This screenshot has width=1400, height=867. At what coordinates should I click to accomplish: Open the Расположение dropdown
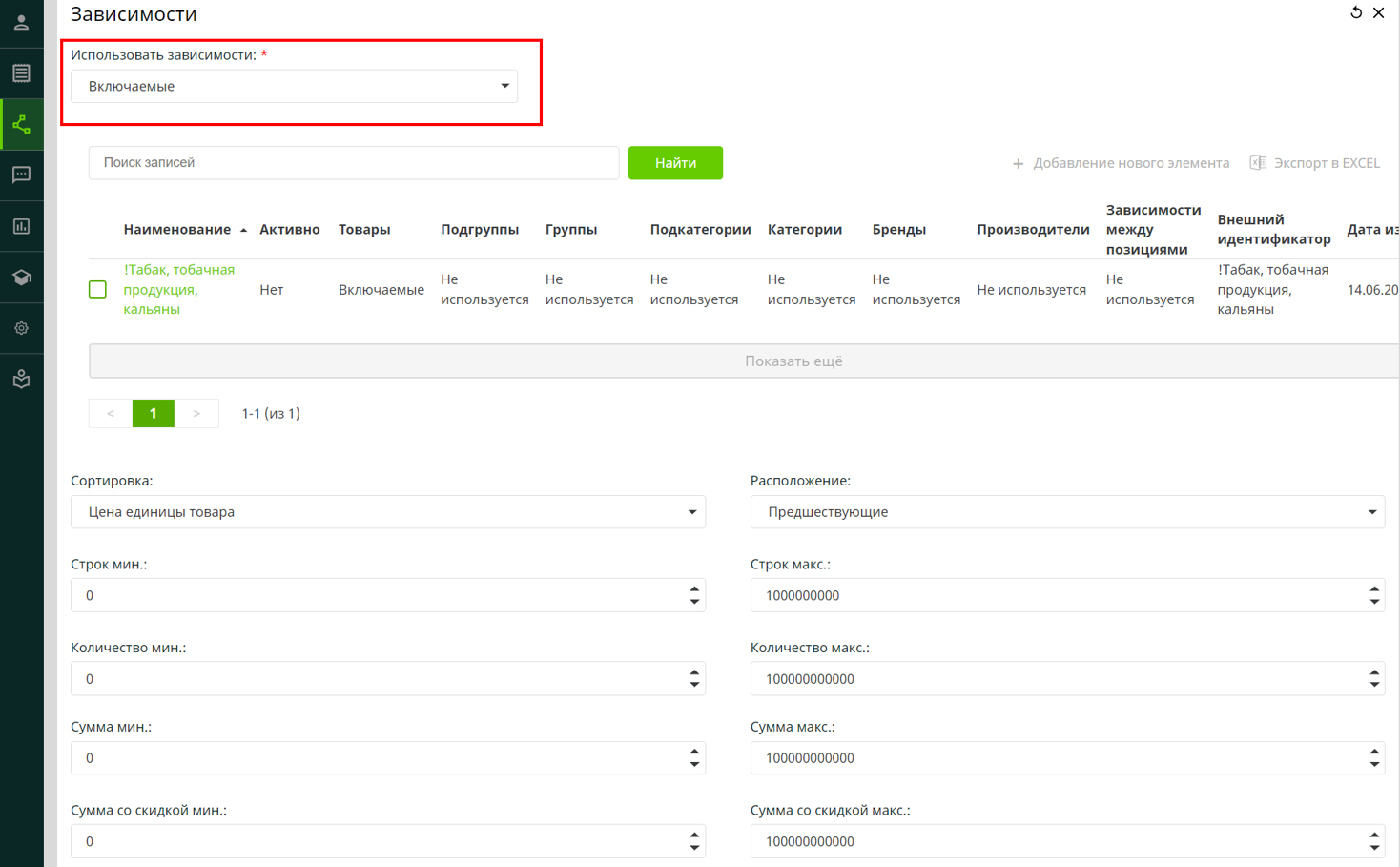click(1066, 512)
